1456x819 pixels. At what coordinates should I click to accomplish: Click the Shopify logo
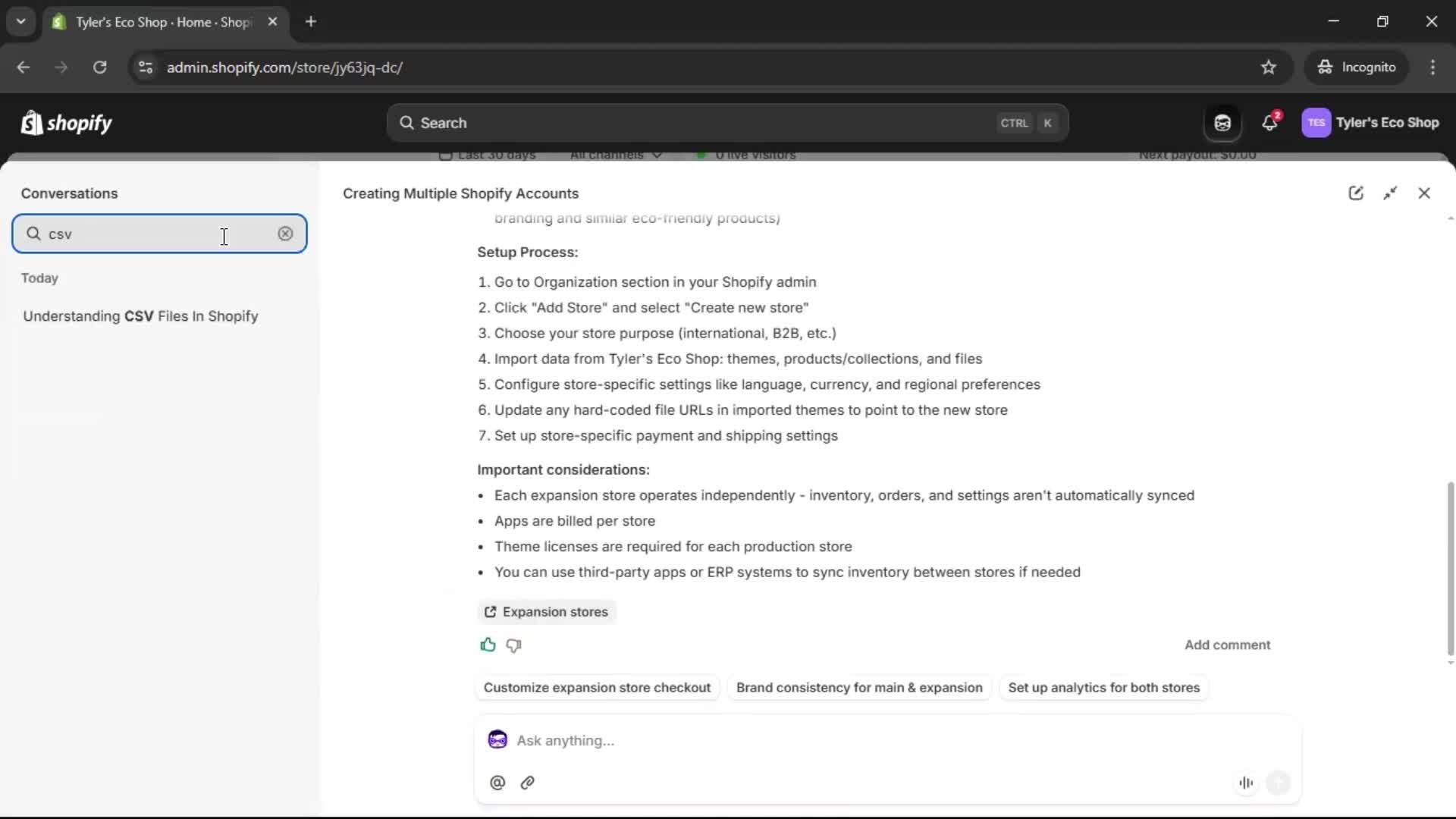tap(66, 122)
